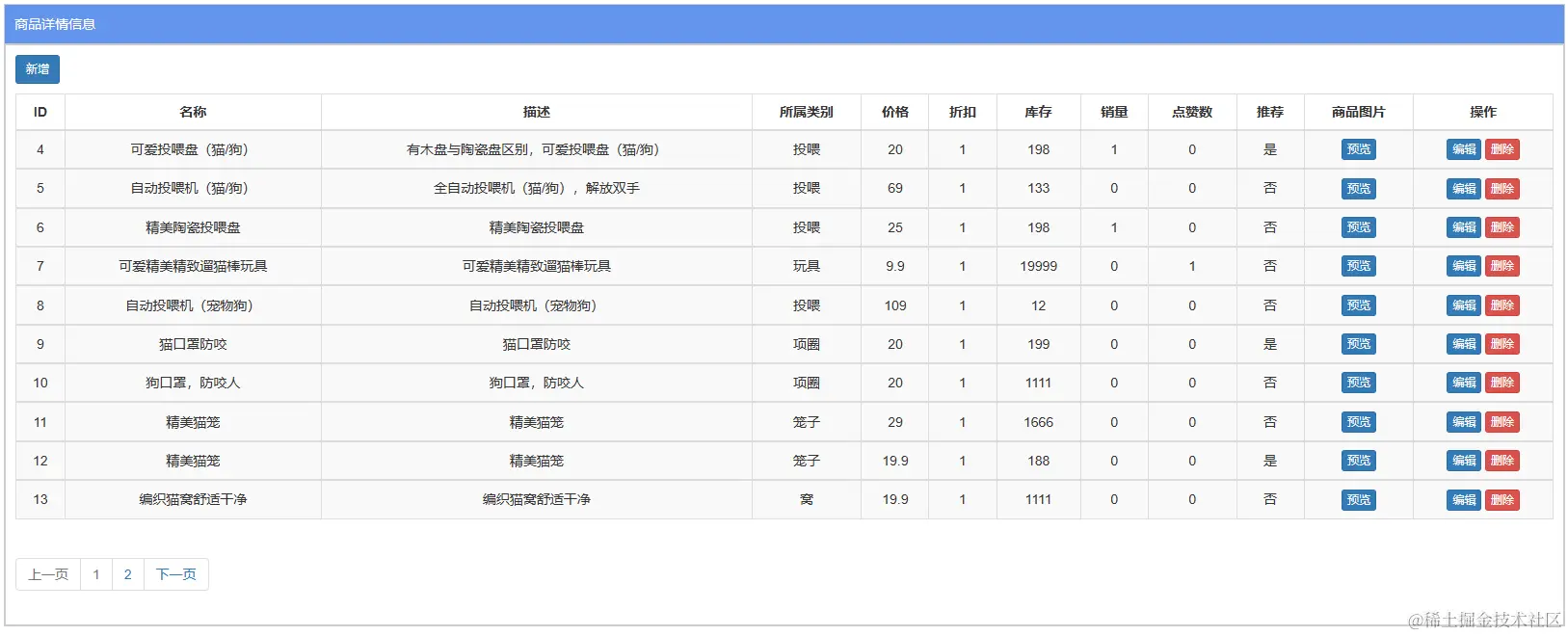Select category cell 窝
Image resolution: width=1568 pixels, height=636 pixels.
[x=807, y=500]
